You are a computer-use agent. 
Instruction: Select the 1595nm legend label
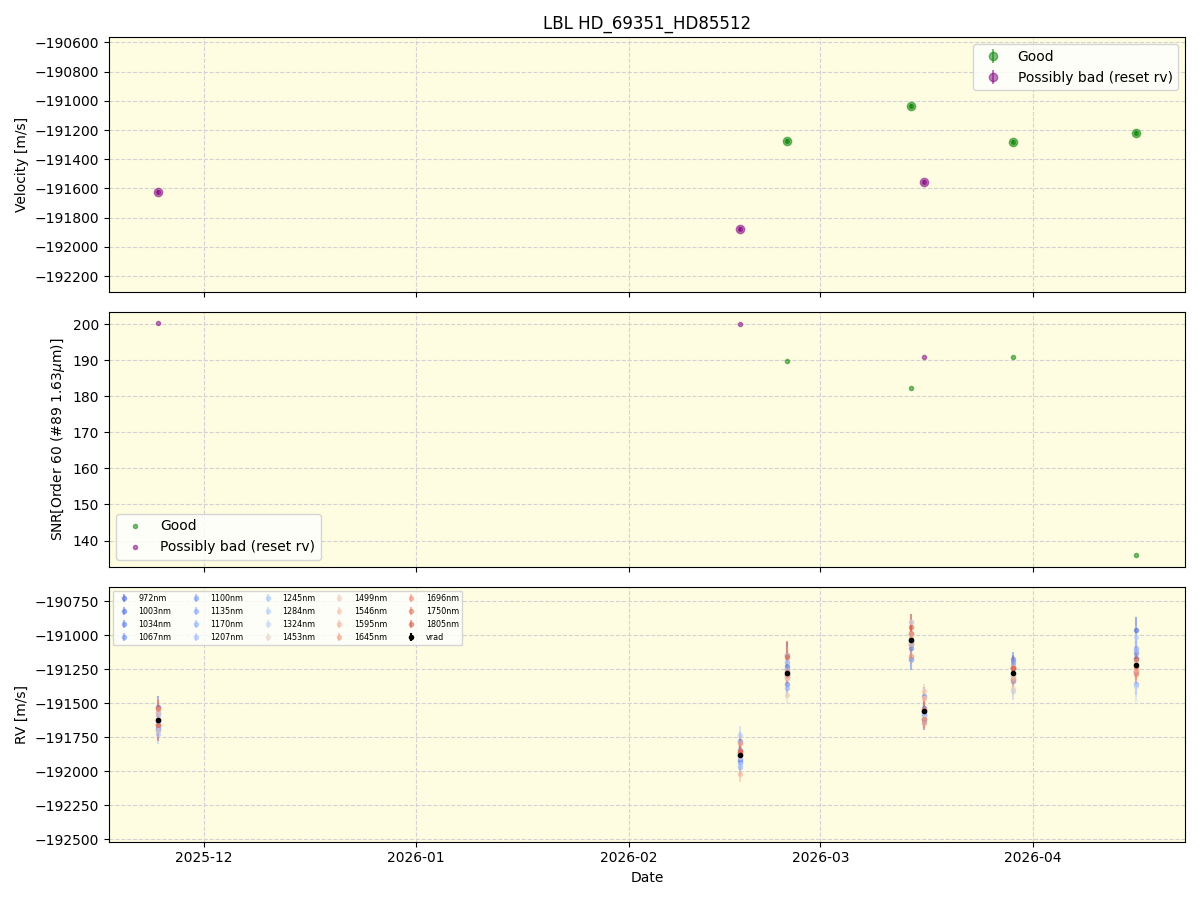tap(370, 624)
